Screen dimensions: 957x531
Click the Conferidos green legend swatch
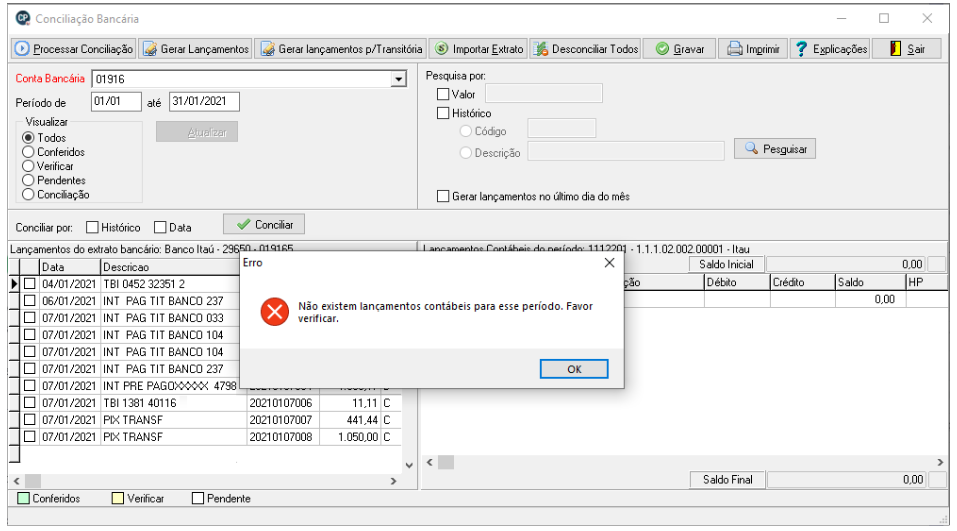[x=23, y=499]
